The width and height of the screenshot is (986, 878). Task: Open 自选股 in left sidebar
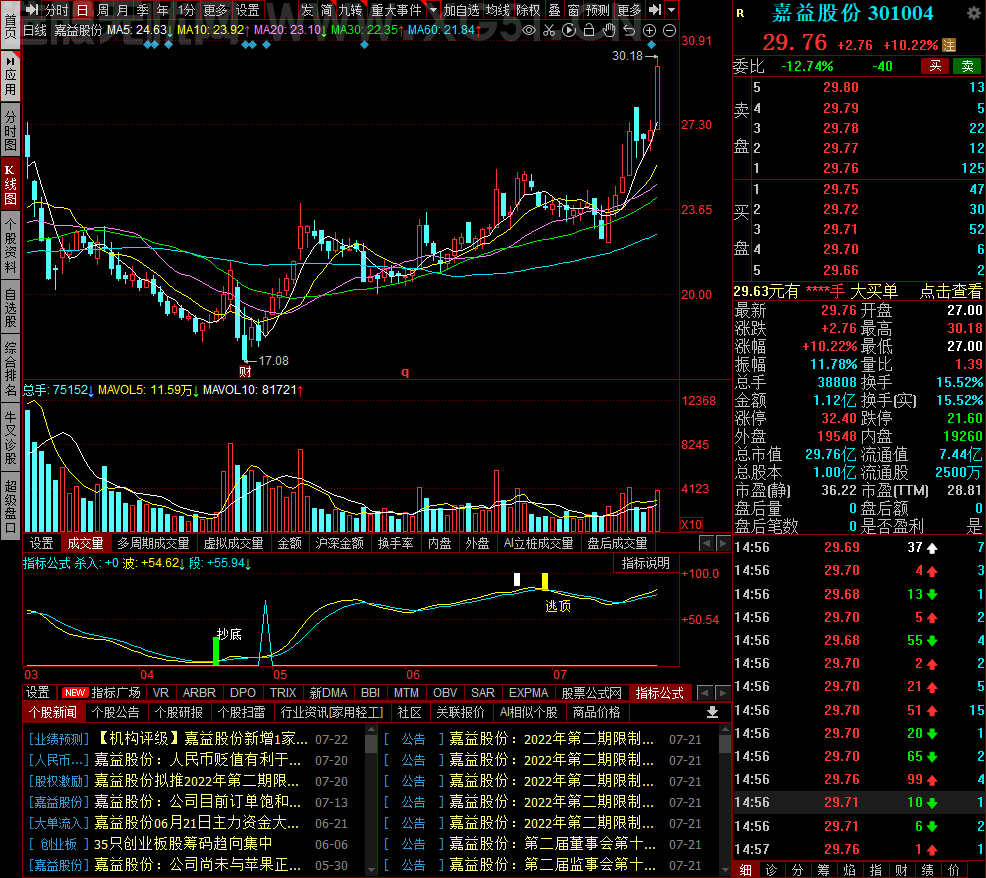(10, 307)
